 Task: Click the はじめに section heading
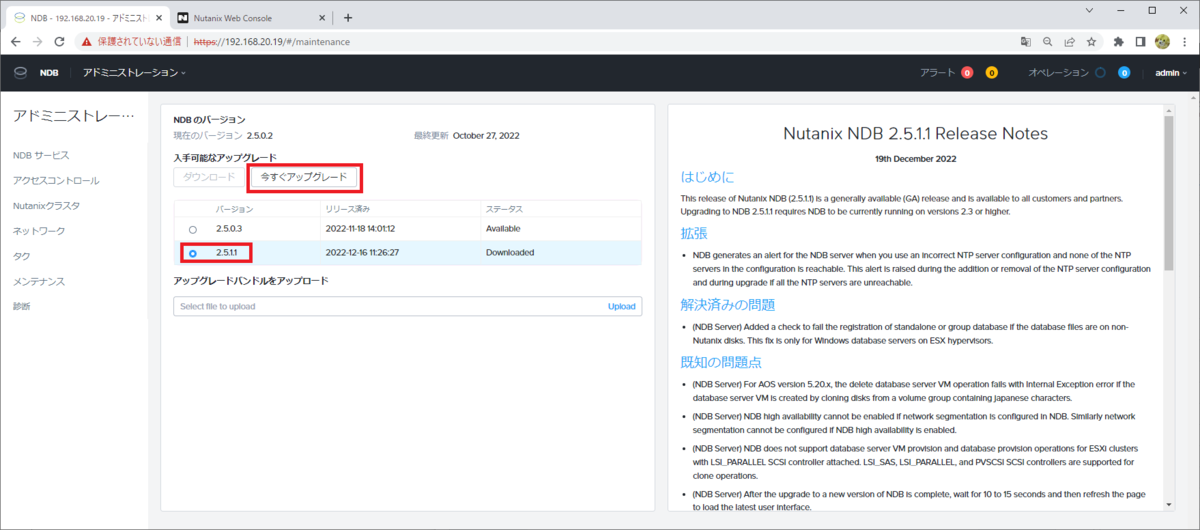click(707, 177)
